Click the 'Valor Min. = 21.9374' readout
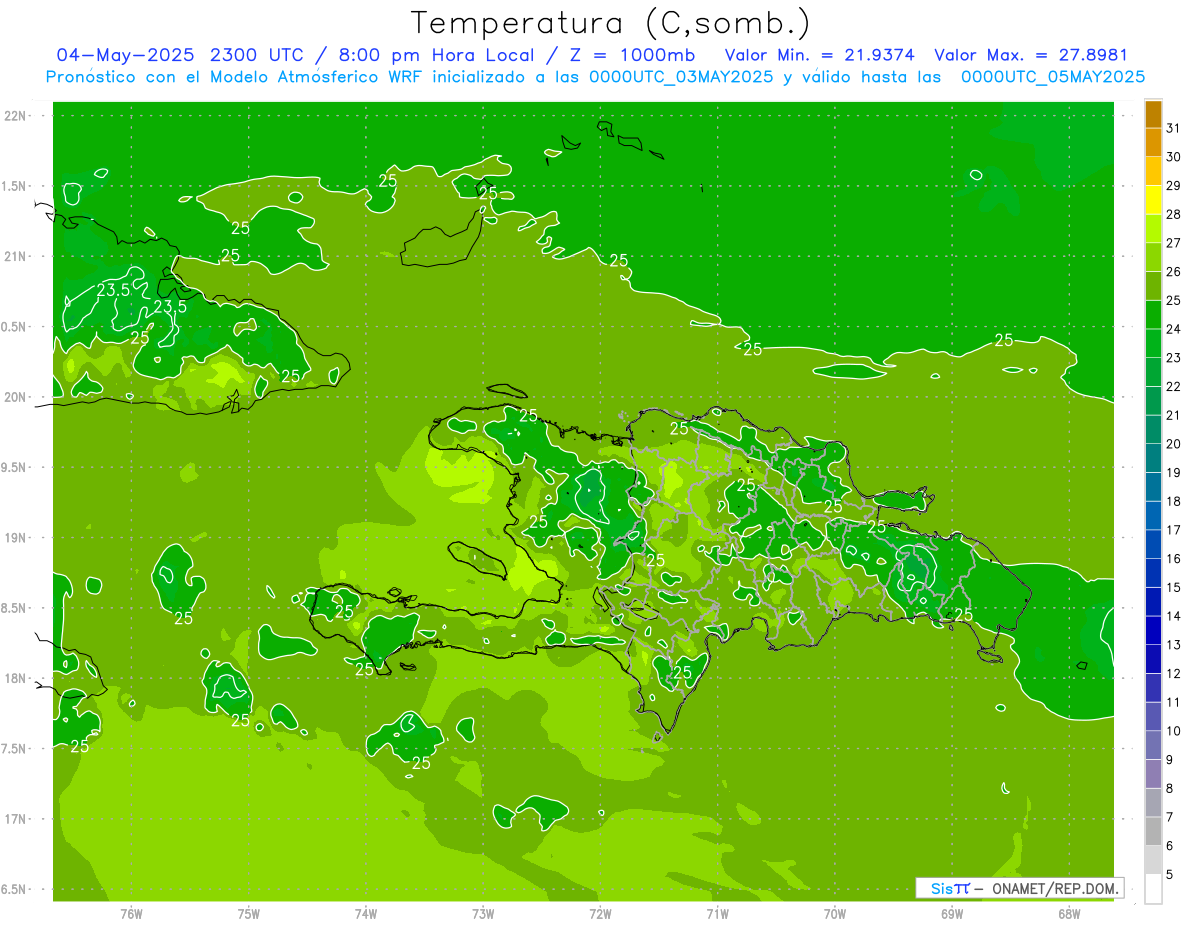1200x927 pixels. [820, 55]
